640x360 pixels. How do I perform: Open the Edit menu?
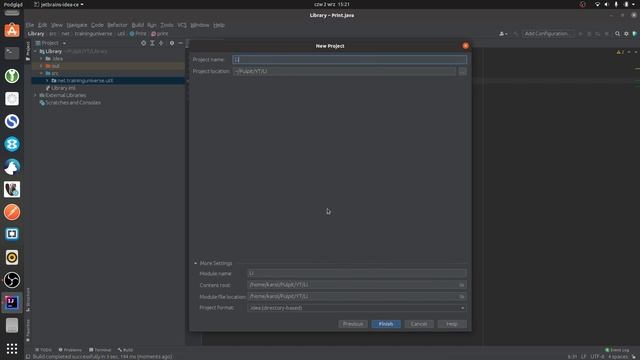tap(42, 25)
